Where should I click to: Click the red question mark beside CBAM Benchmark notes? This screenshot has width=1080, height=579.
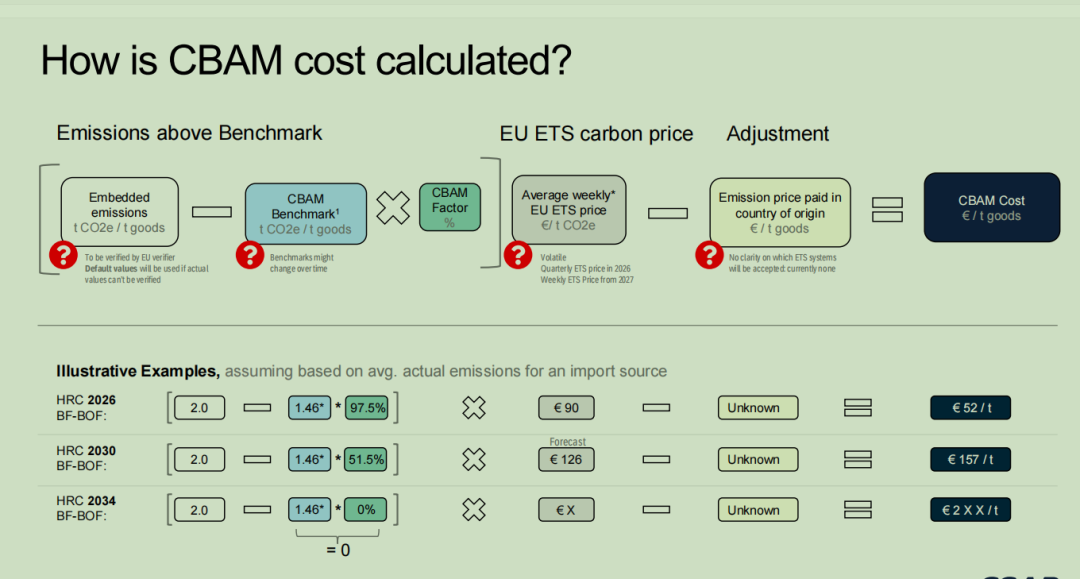[249, 256]
